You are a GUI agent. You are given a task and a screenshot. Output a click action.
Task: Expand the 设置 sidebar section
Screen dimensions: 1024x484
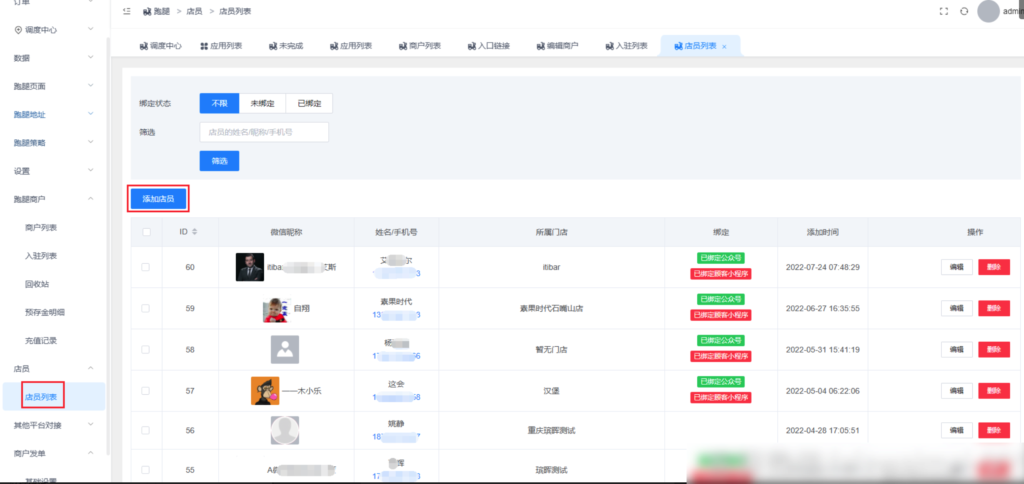click(53, 170)
